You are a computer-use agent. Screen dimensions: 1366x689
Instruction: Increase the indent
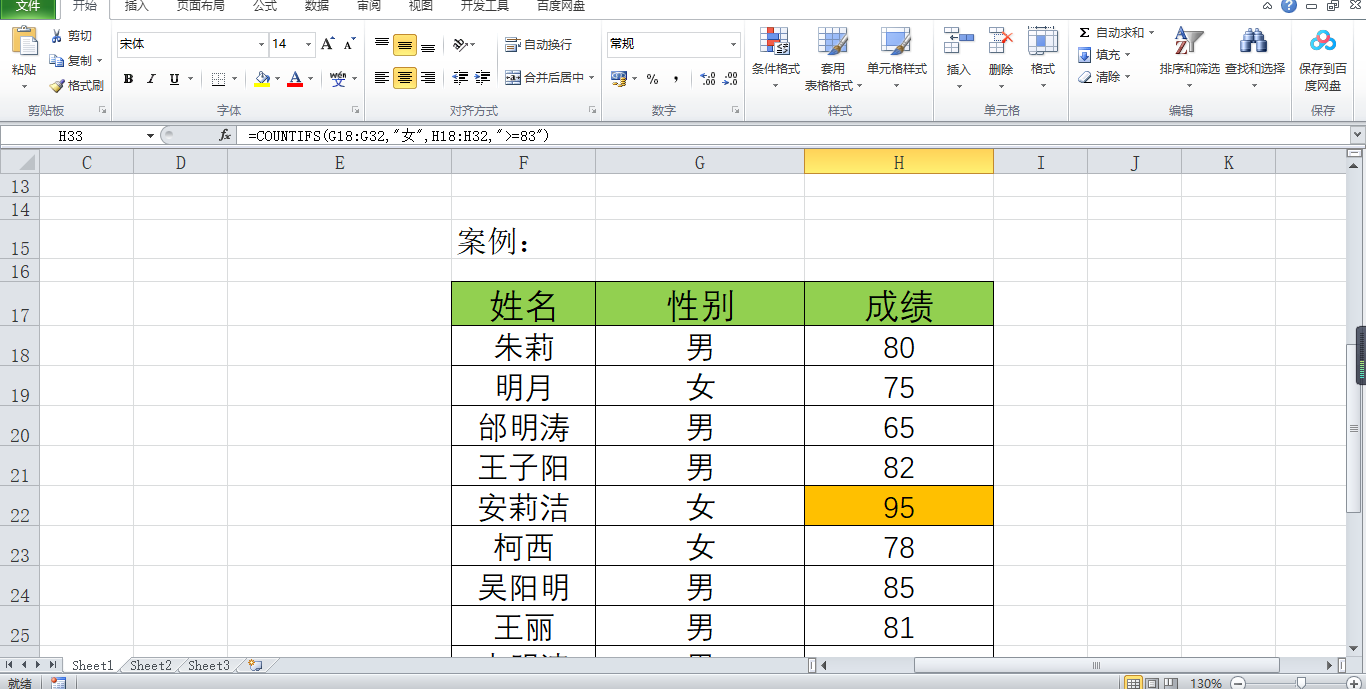[x=483, y=78]
